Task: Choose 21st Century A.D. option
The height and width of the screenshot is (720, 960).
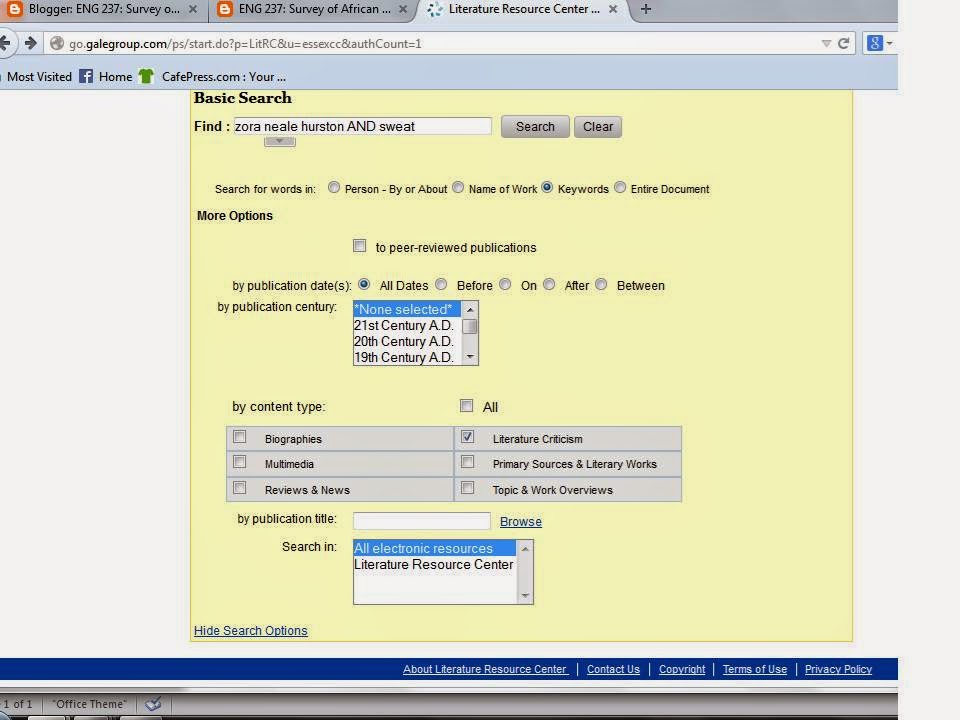Action: (407, 325)
